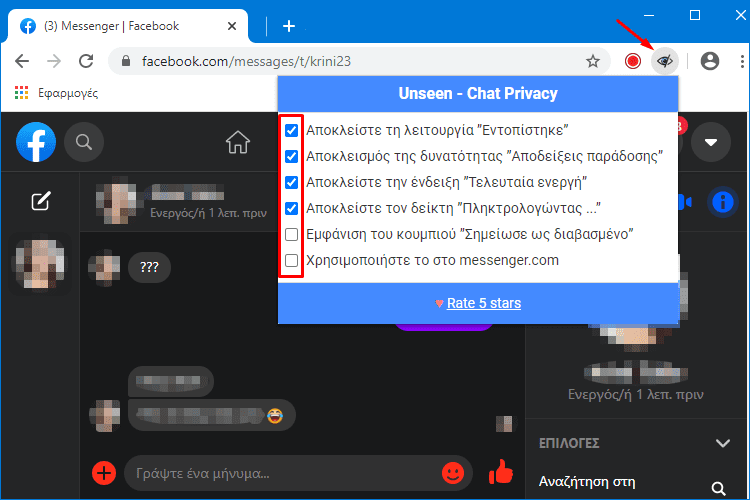Open Chrome's three-dot menu
750x500 pixels.
[x=742, y=61]
